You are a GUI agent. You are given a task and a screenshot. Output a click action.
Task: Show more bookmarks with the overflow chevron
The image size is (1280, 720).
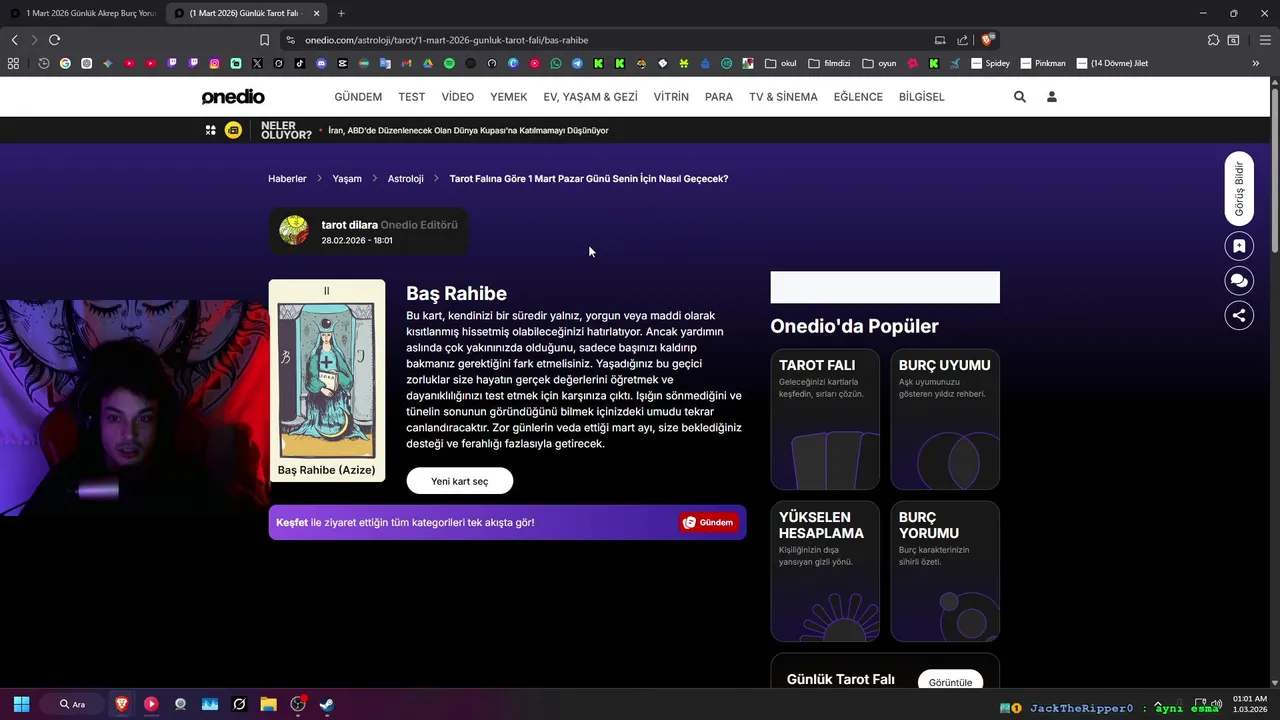(x=1256, y=63)
